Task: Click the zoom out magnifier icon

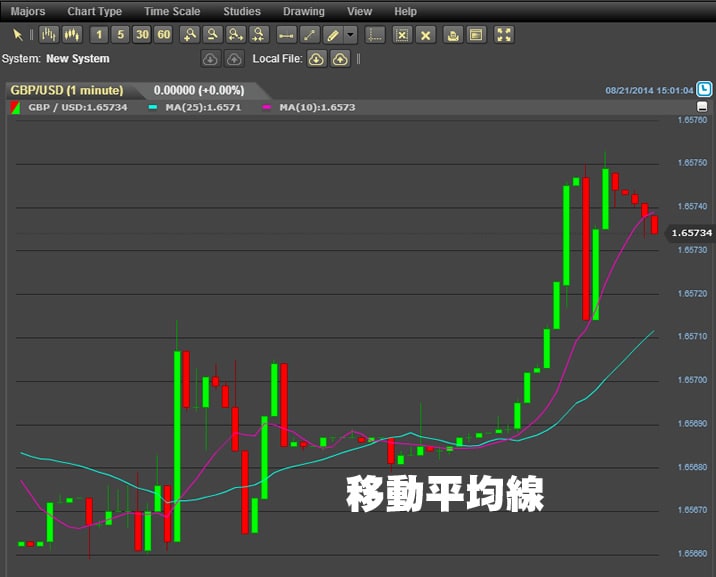Action: [x=212, y=35]
